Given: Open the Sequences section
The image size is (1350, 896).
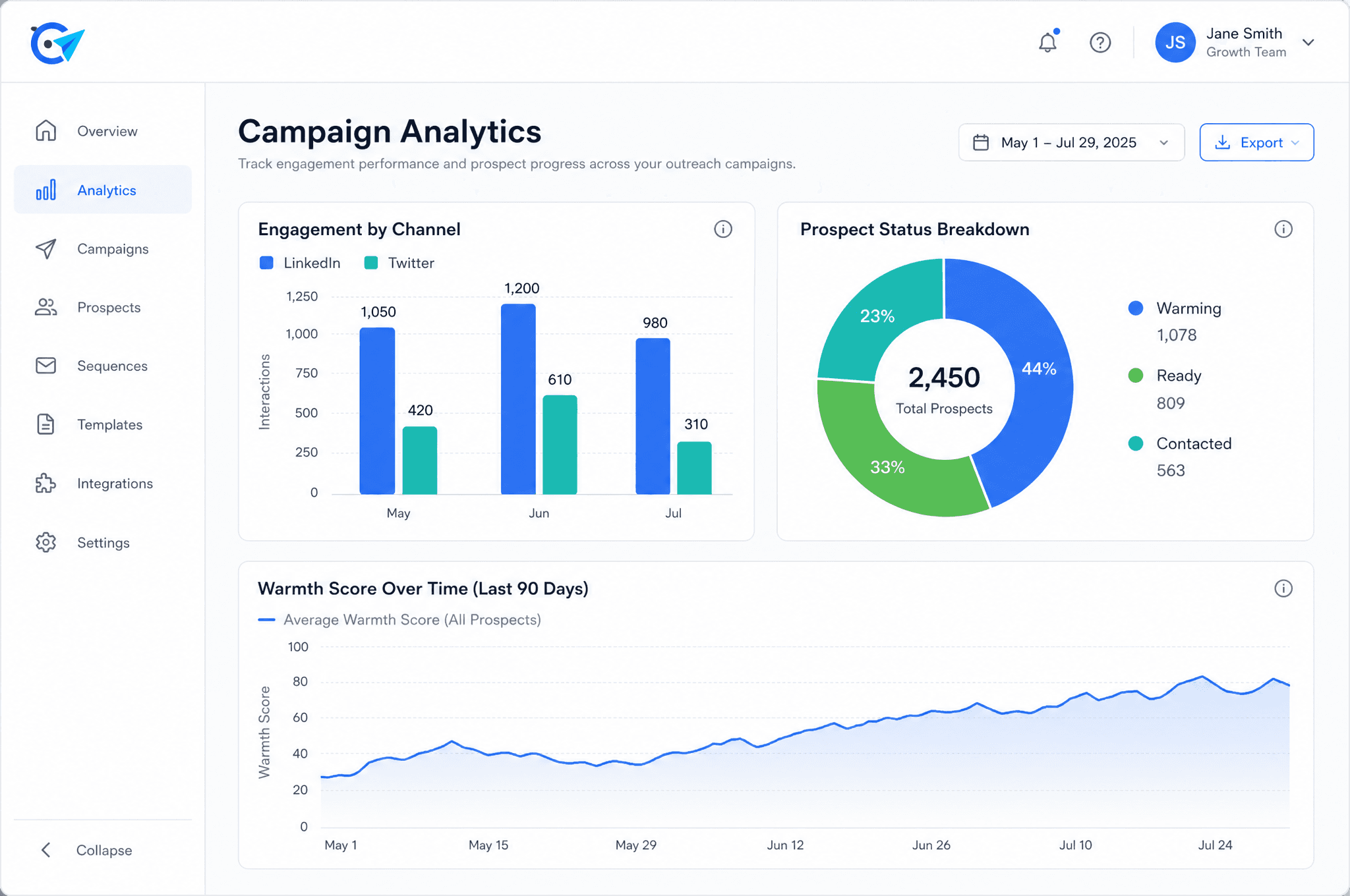Looking at the screenshot, I should 103,366.
